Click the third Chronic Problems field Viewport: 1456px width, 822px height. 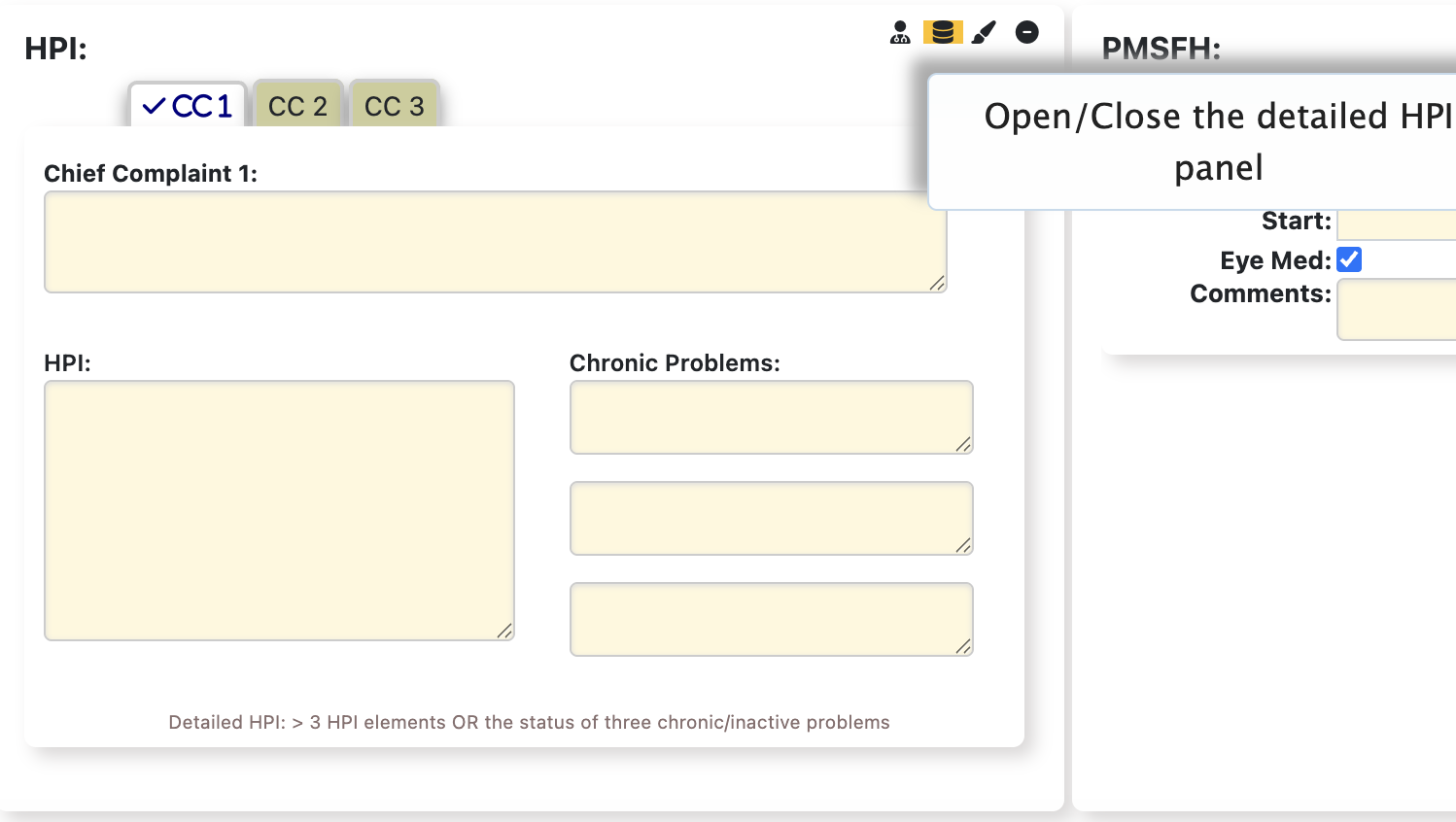[x=771, y=619]
